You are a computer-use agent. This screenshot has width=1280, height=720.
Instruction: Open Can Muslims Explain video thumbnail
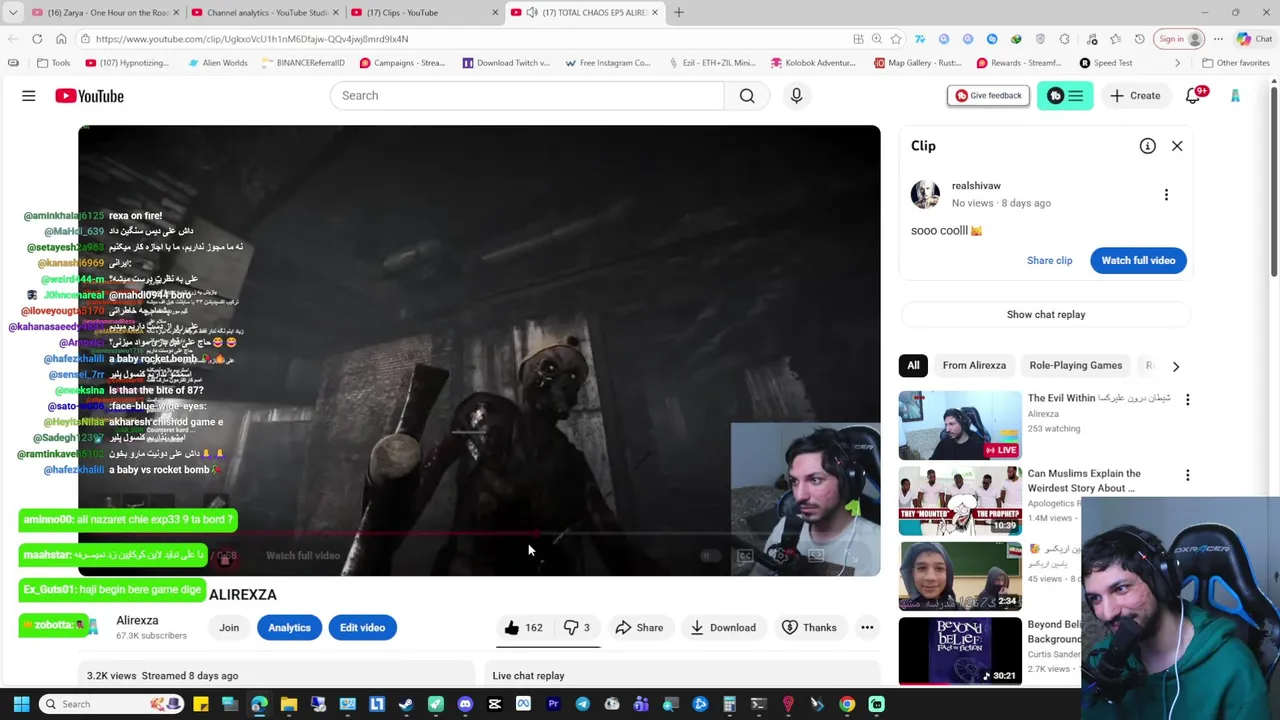coord(959,501)
